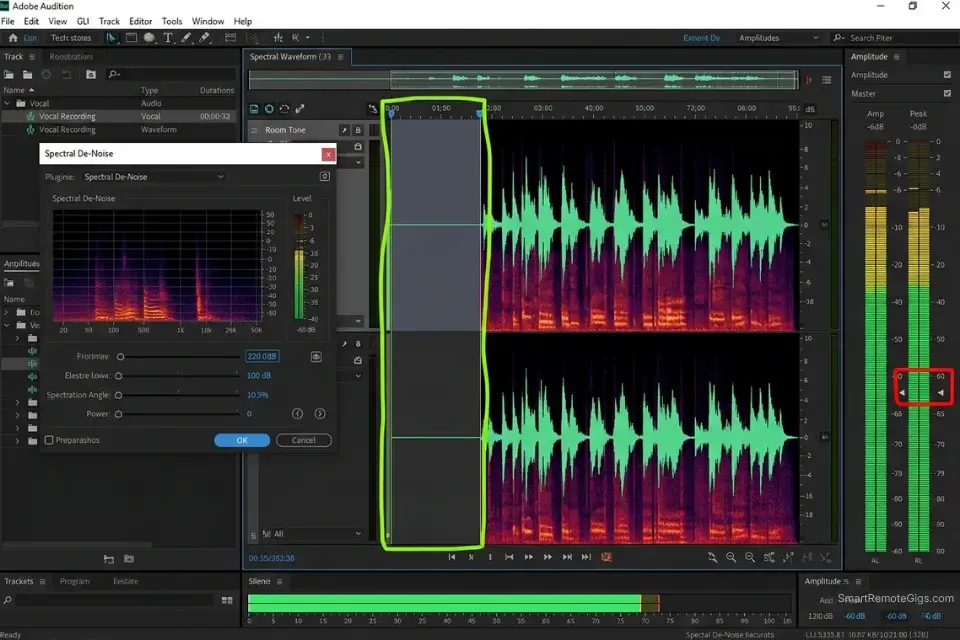
Task: Open the Help menu
Action: pos(243,21)
